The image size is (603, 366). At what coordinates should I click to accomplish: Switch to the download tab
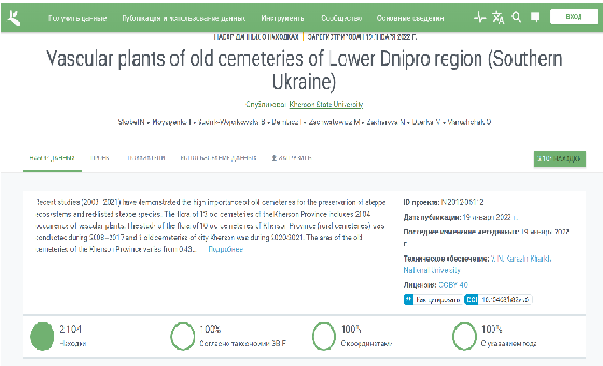tap(291, 158)
